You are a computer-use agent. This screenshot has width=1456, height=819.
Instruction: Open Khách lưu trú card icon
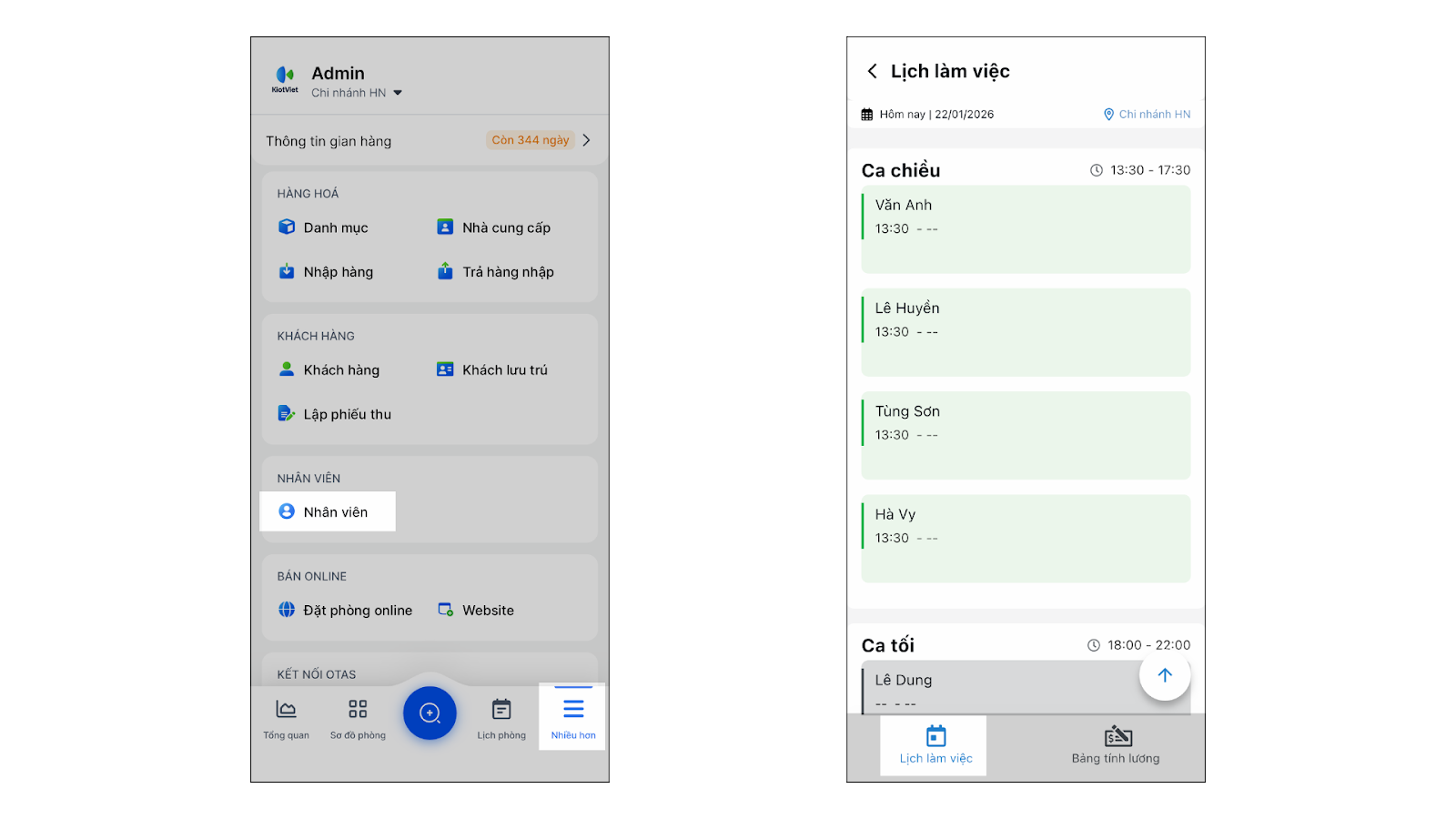point(445,369)
